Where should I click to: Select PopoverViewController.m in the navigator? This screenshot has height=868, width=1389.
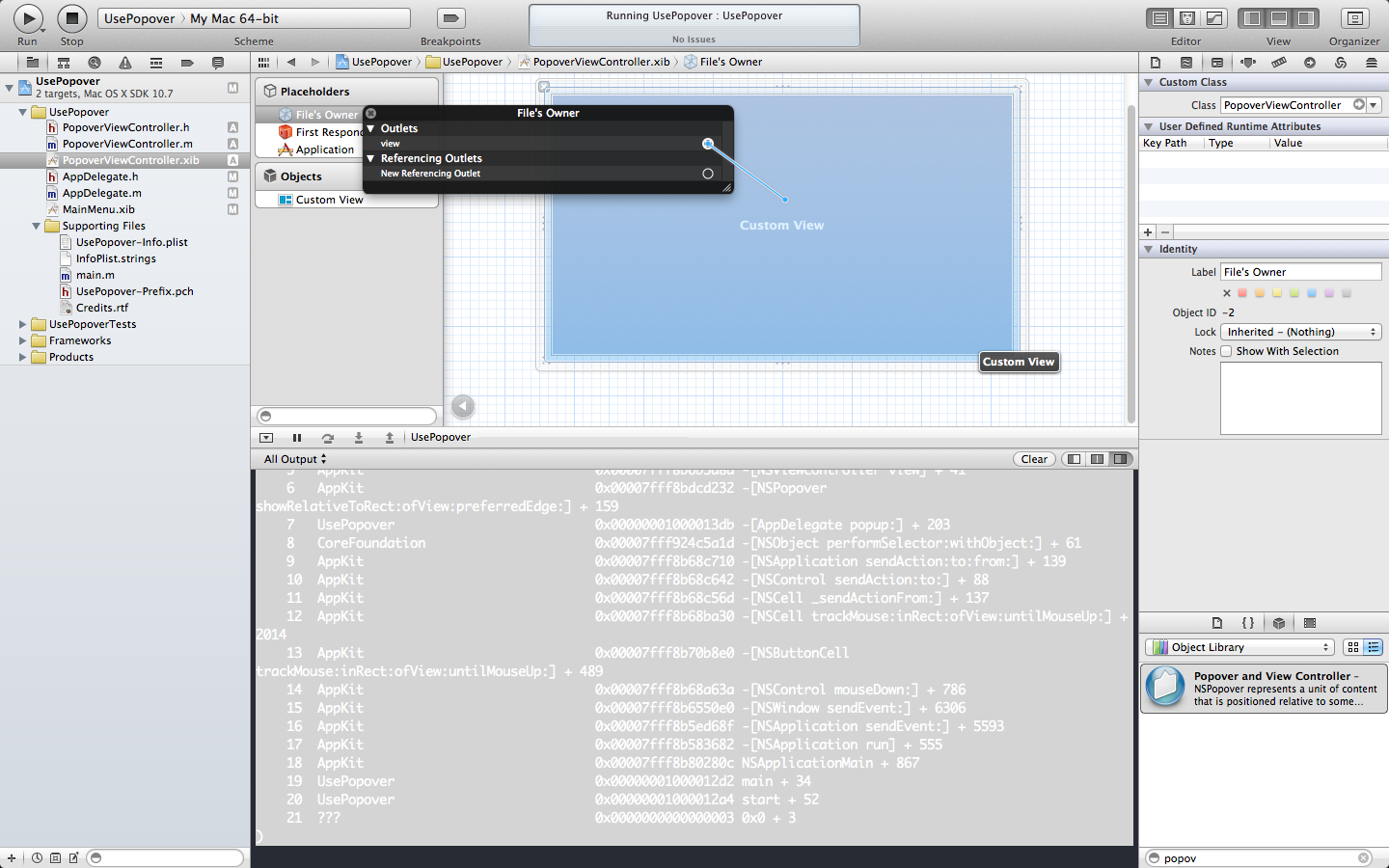pyautogui.click(x=127, y=144)
